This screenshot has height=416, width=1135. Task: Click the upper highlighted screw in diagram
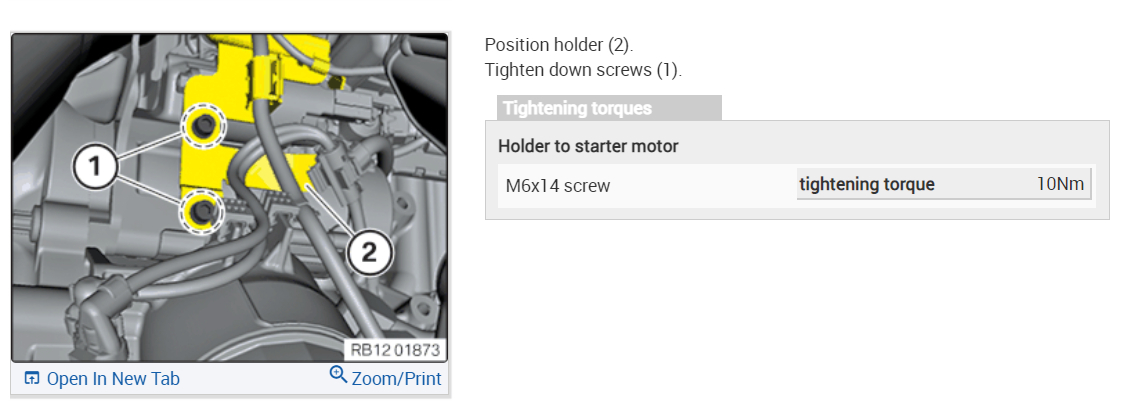205,125
